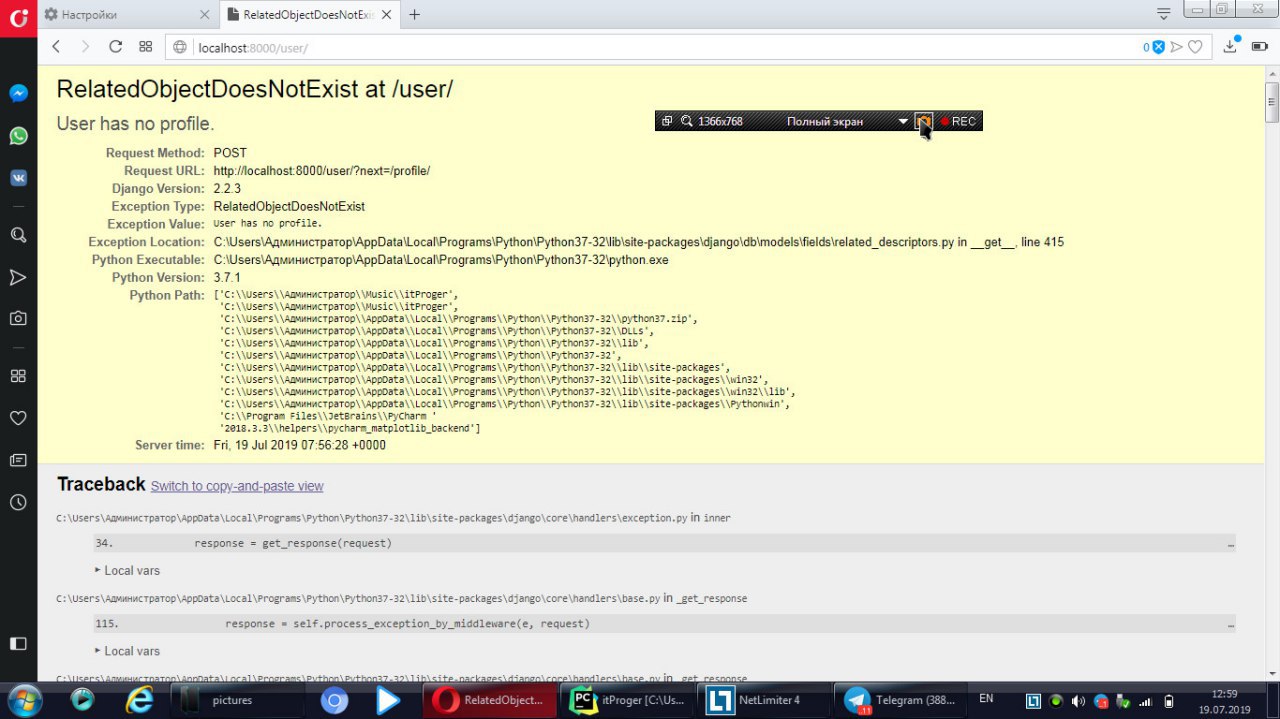Screen dimensions: 1280x719
Task: Launch Internet Explorer from the taskbar
Action: 139,700
